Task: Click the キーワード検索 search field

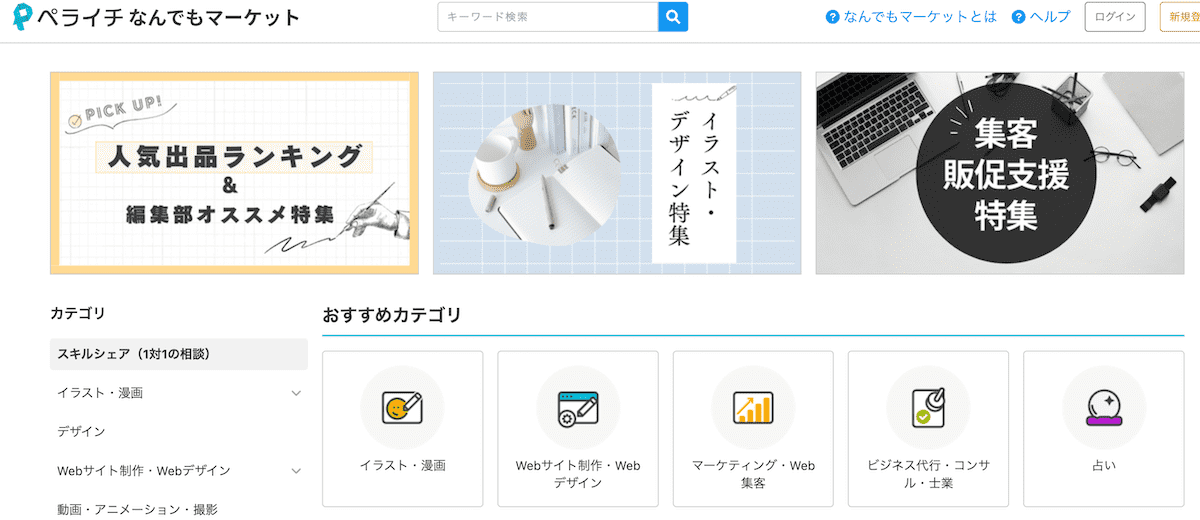Action: coord(547,17)
